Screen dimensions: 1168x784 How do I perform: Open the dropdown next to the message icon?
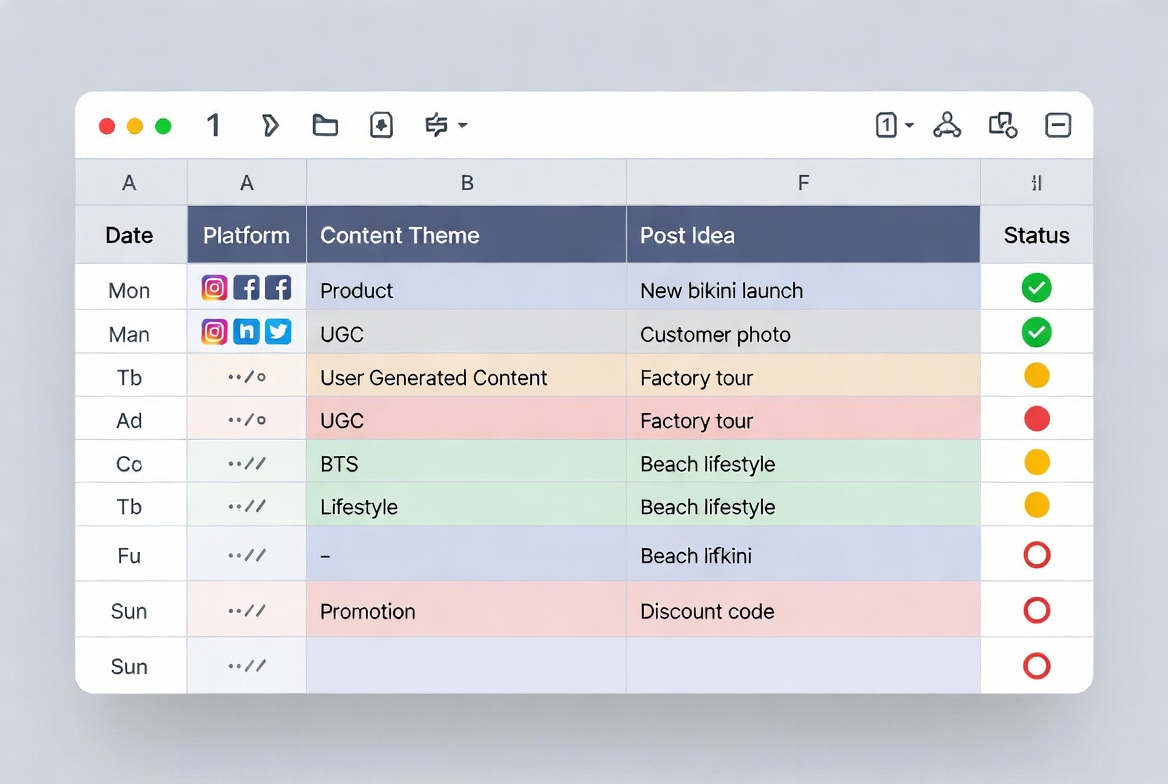coord(462,127)
